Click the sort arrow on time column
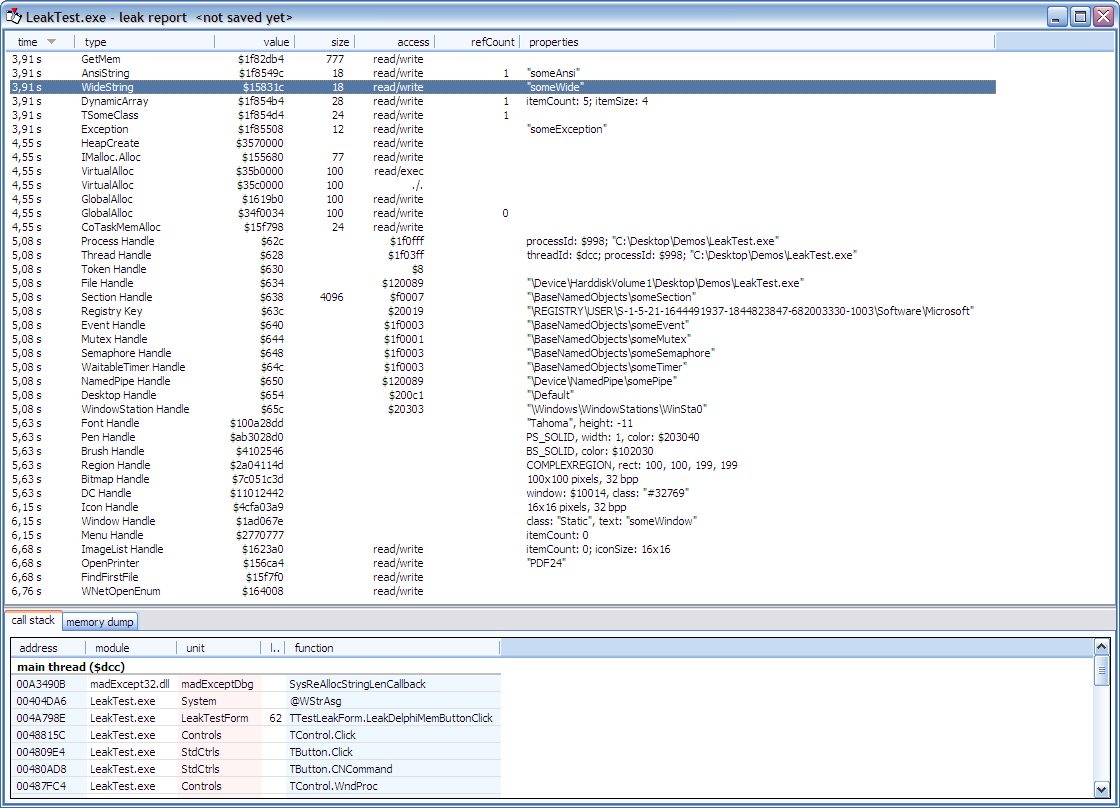This screenshot has height=808, width=1120. [x=52, y=42]
